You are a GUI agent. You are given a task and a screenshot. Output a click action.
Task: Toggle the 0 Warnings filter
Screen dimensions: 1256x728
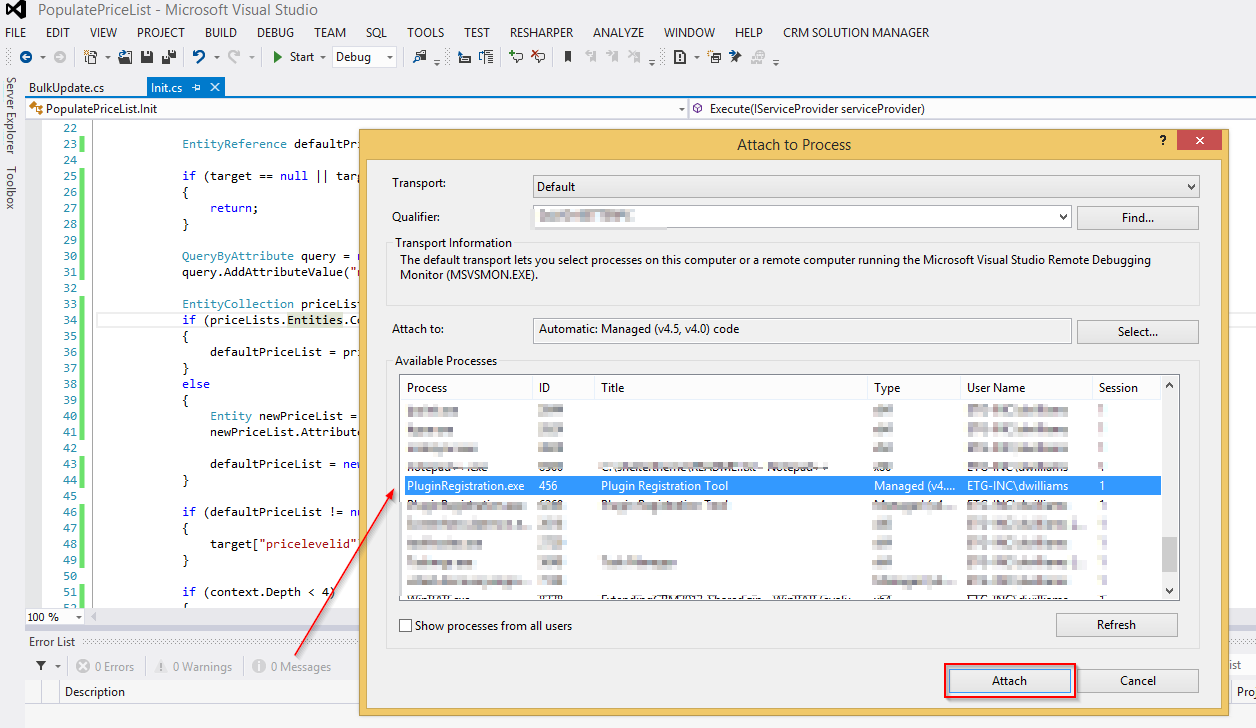click(193, 667)
